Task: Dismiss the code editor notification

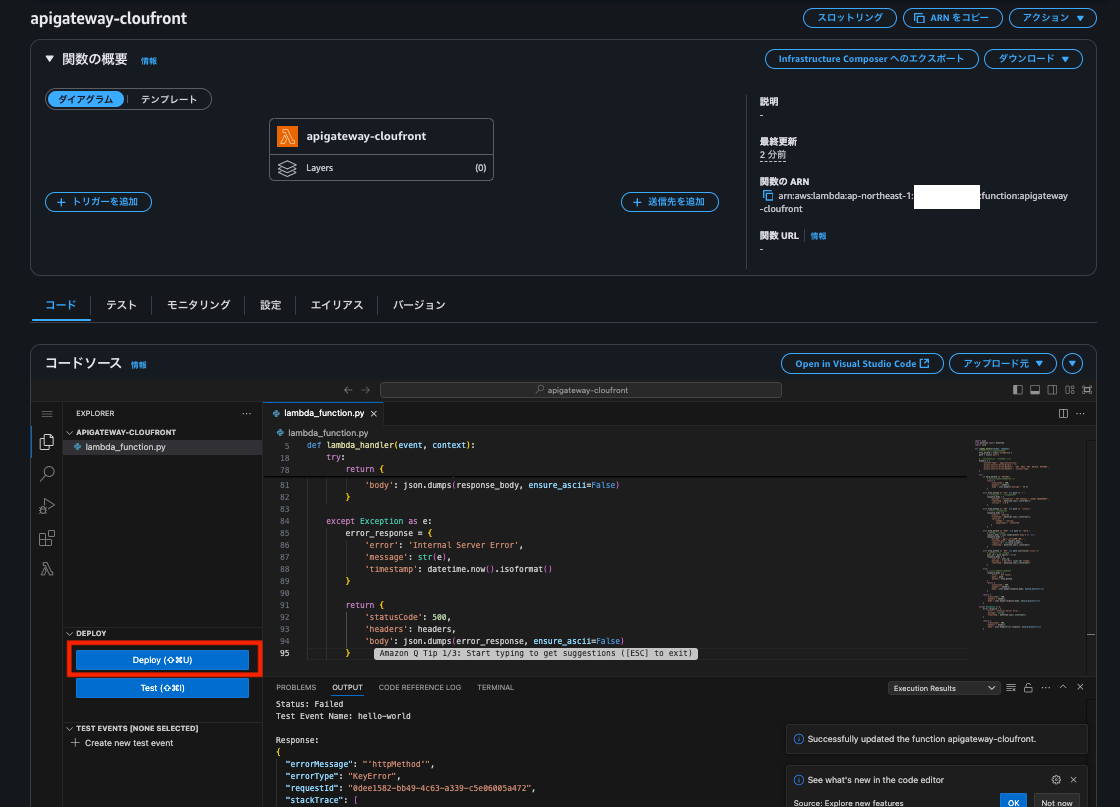Action: tap(1074, 780)
